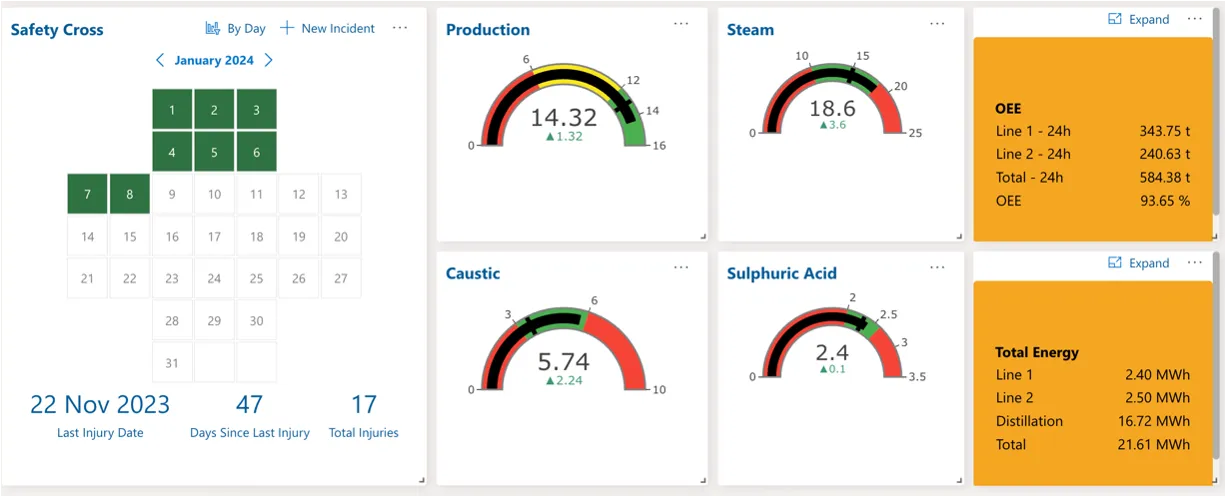Select day 17 in safety calendar
Screen dimensions: 1226x496
pos(214,237)
